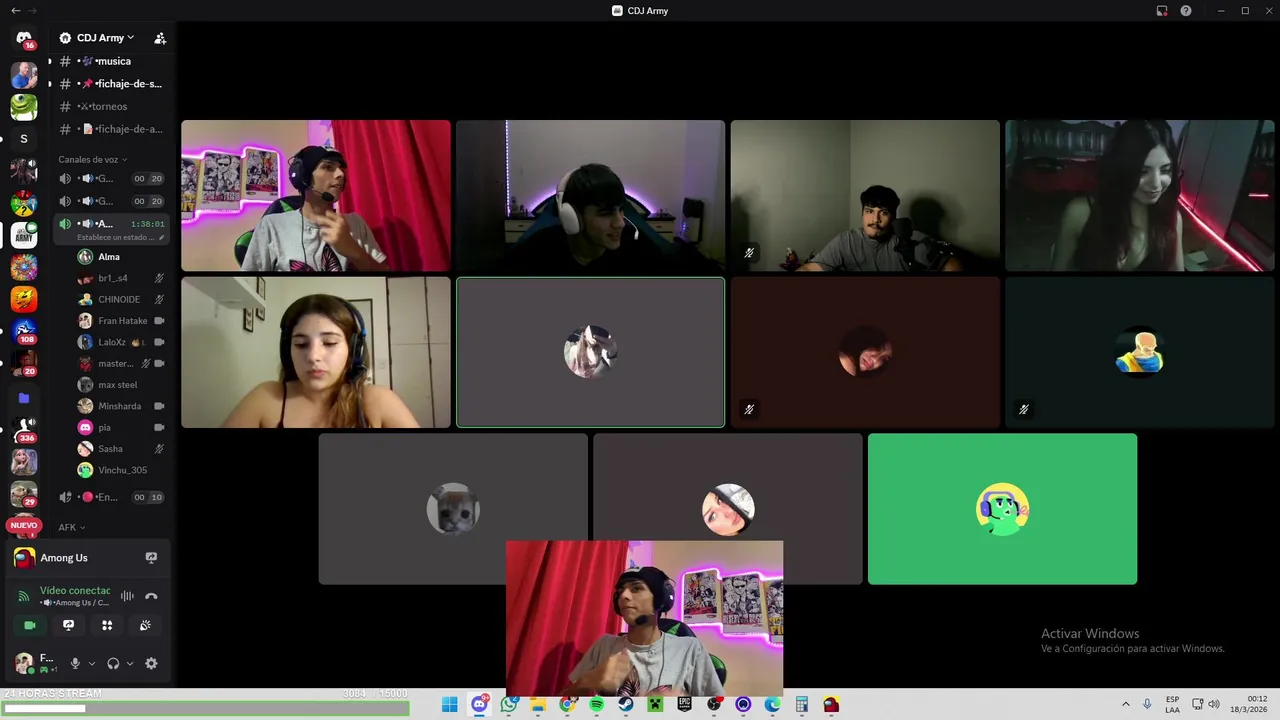This screenshot has width=1280, height=720.
Task: Join the first voice channel showing 00 20
Action: 110,179
